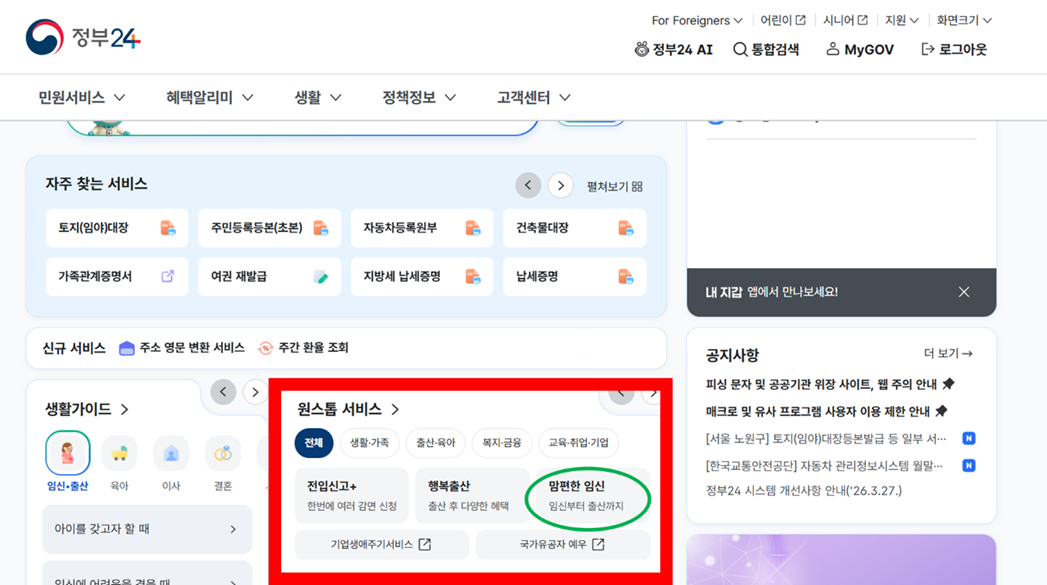This screenshot has width=1047, height=585.
Task: Click pencil icon on 여권 재발급 card
Action: (321, 276)
